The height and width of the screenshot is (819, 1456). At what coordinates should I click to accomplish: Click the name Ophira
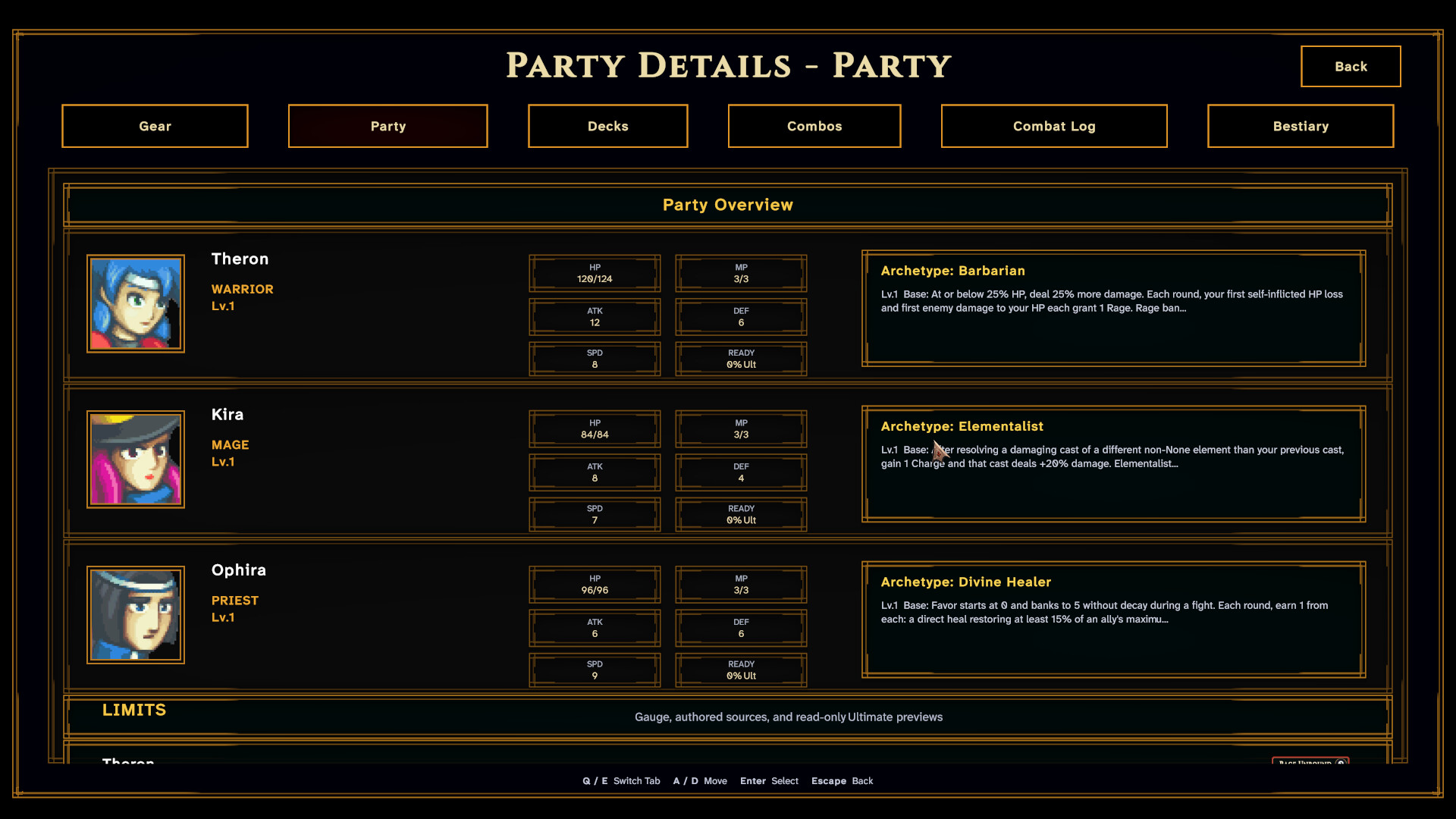point(239,570)
